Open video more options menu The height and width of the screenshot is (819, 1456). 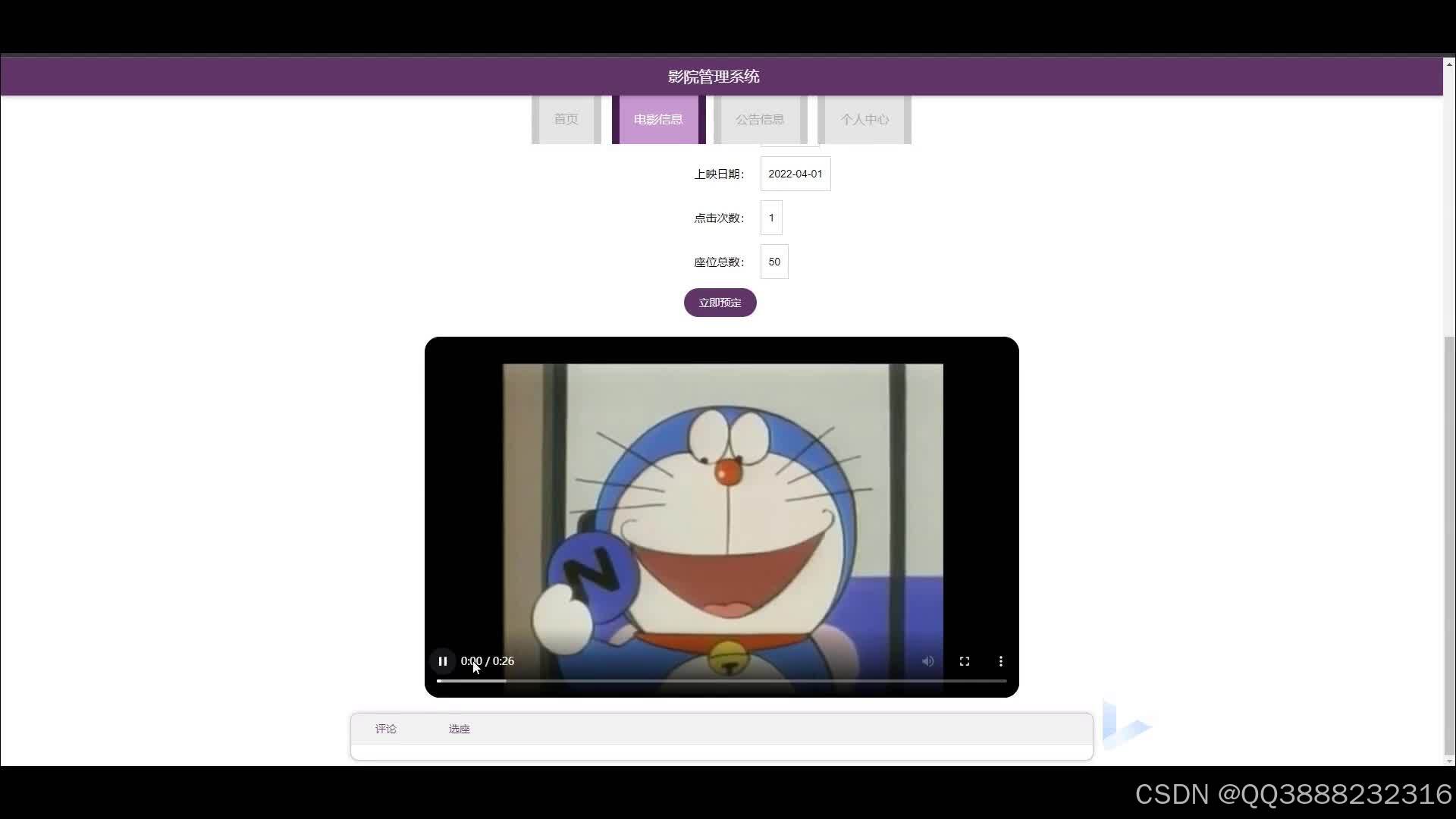coord(1001,661)
